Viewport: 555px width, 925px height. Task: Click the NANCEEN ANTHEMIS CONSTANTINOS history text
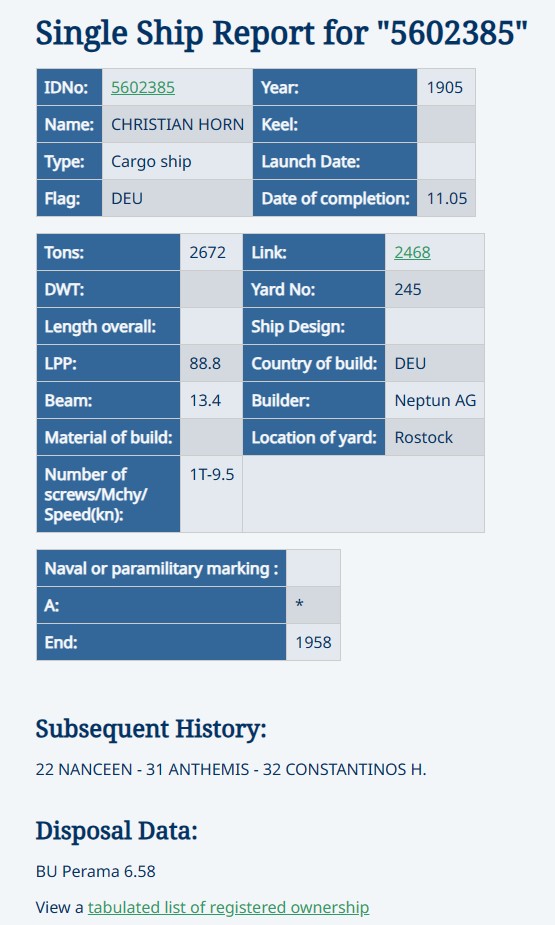(x=231, y=770)
